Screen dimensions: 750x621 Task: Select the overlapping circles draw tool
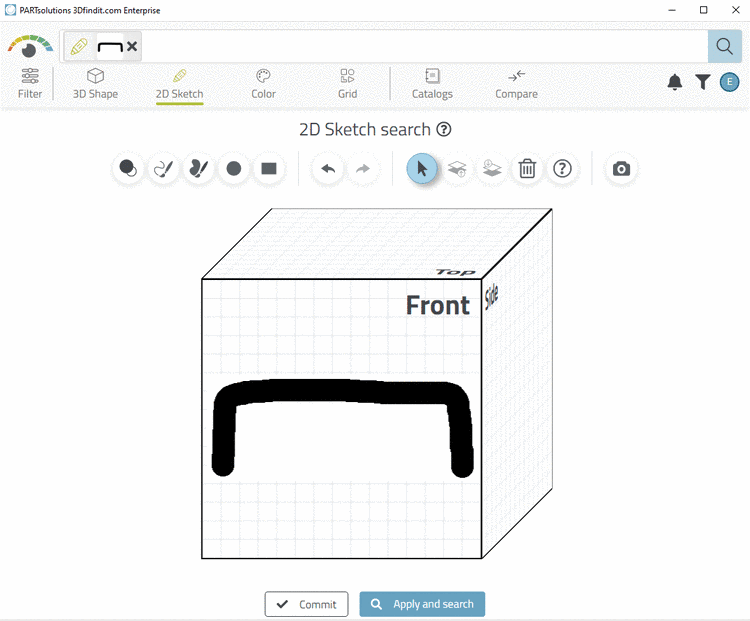(128, 168)
